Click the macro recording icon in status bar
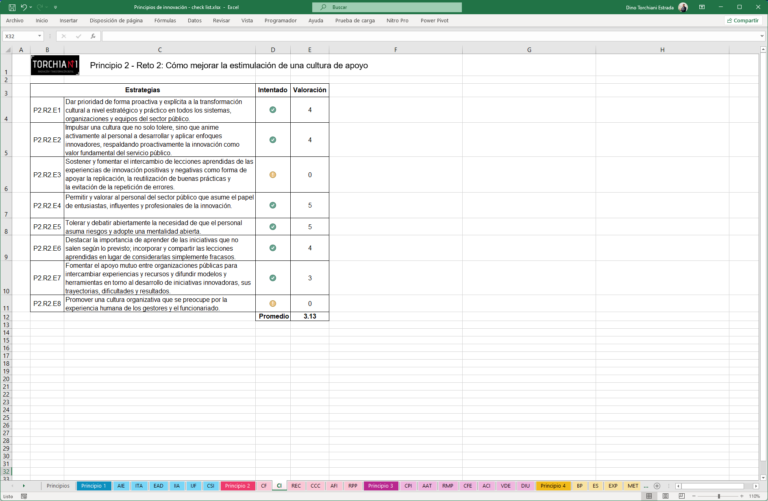The image size is (768, 501). tap(24, 496)
